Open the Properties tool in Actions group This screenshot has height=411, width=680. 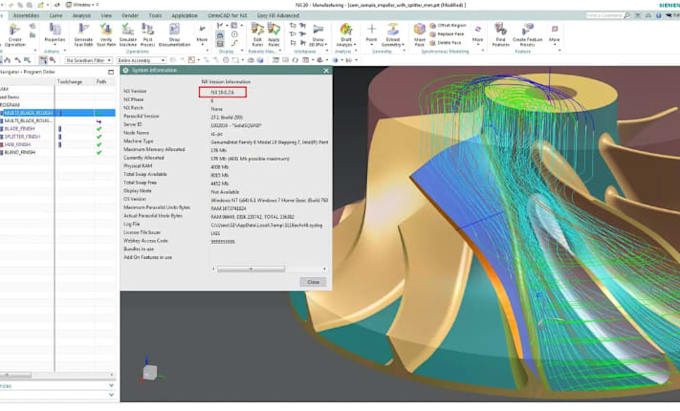coord(55,33)
